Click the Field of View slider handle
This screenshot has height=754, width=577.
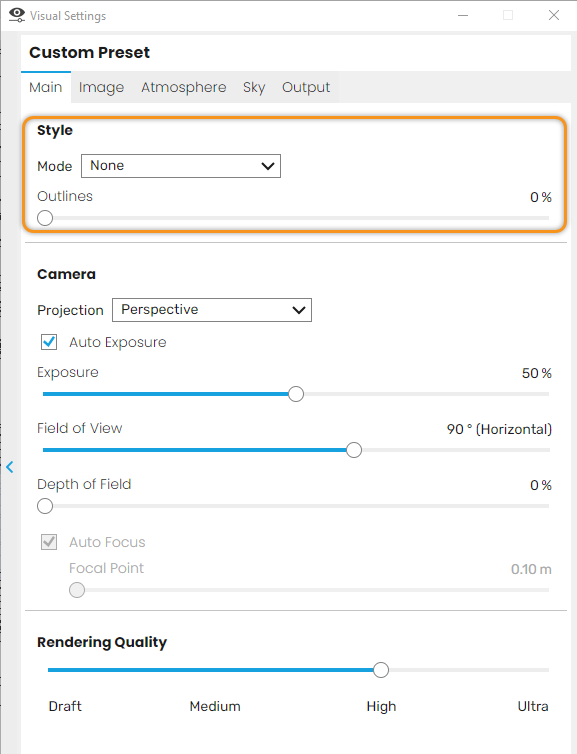[x=354, y=450]
